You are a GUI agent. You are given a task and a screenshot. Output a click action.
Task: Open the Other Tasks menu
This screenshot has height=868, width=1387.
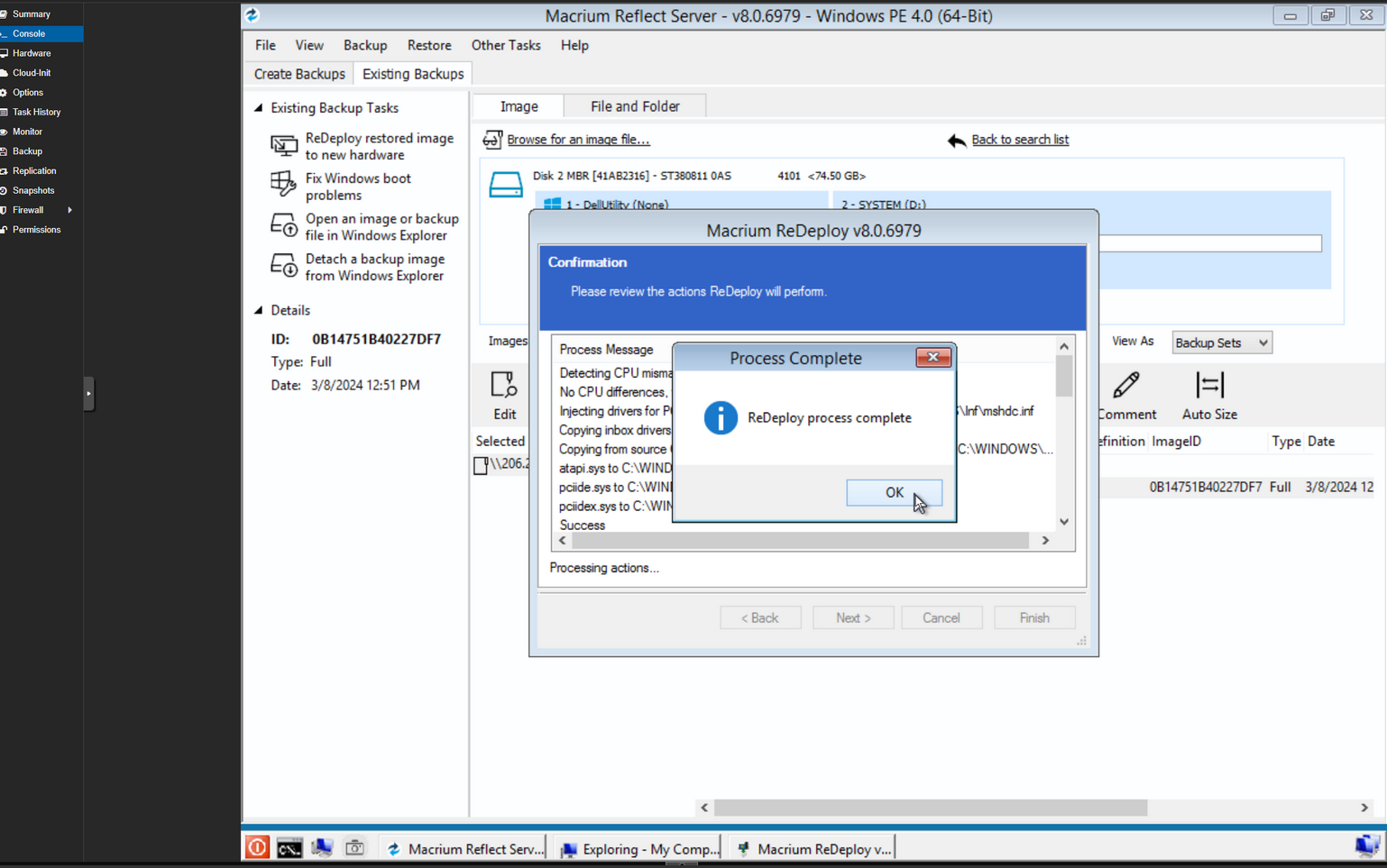pos(506,45)
